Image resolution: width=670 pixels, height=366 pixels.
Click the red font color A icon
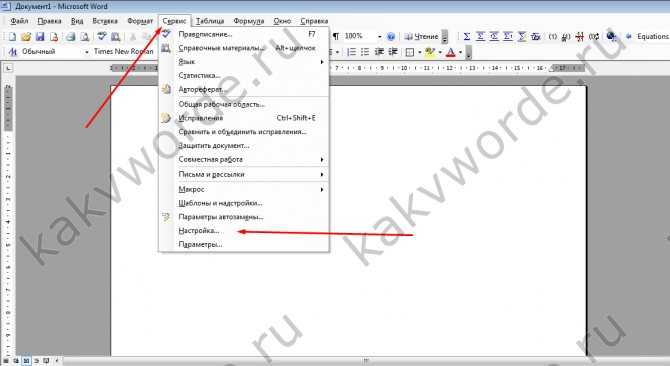tap(450, 52)
